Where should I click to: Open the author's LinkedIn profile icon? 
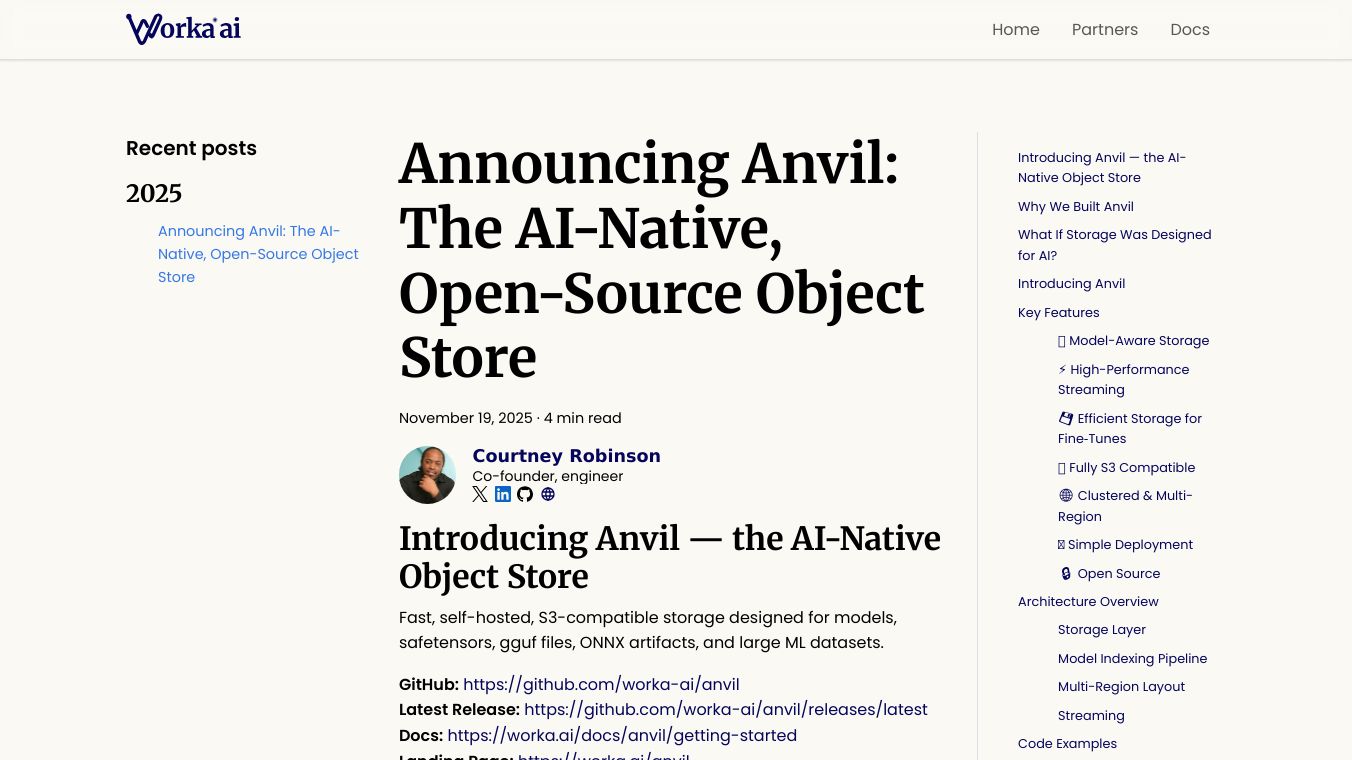[503, 494]
